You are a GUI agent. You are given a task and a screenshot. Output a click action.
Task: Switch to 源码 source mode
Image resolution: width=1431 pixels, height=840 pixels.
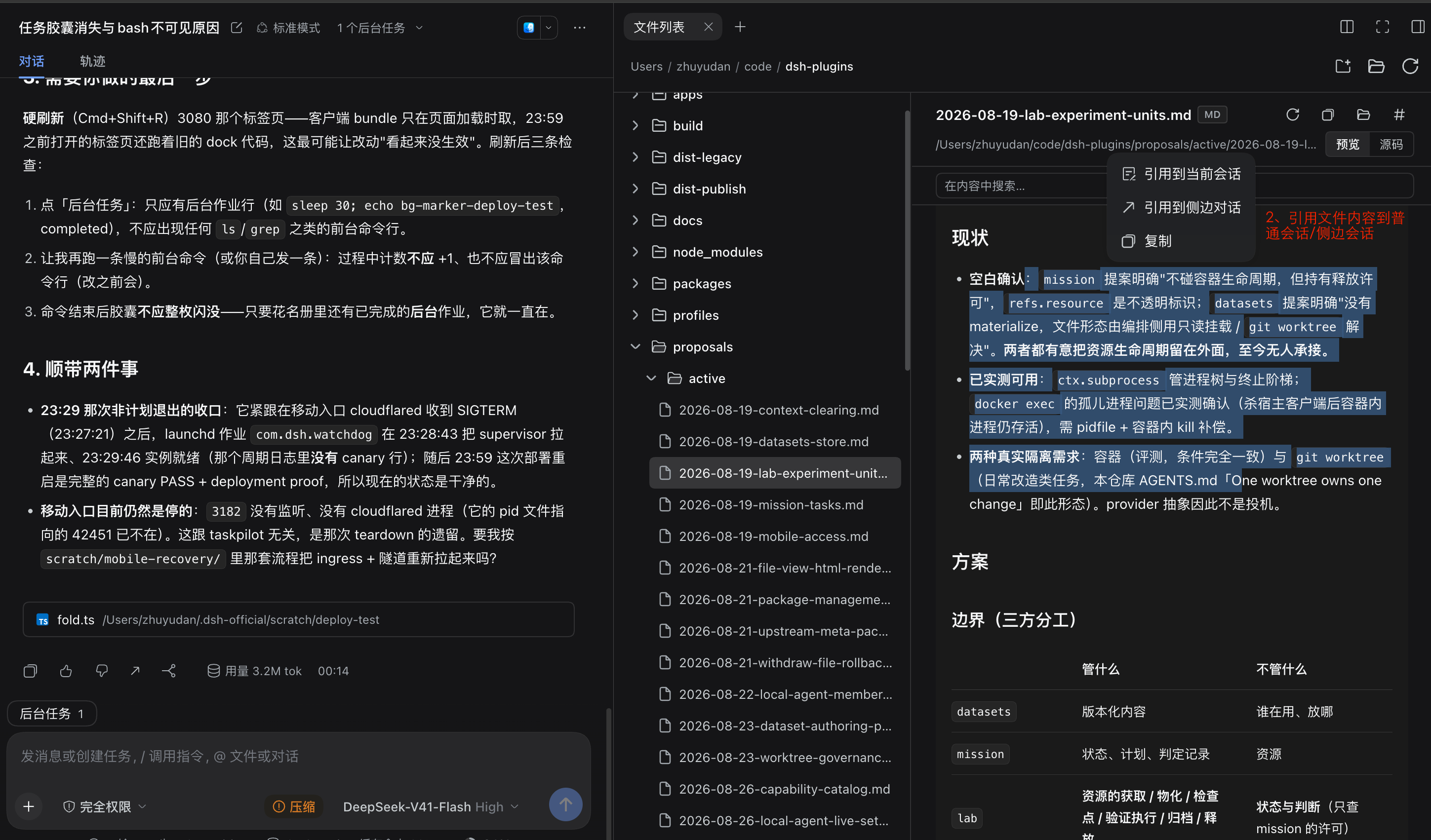coord(1391,144)
